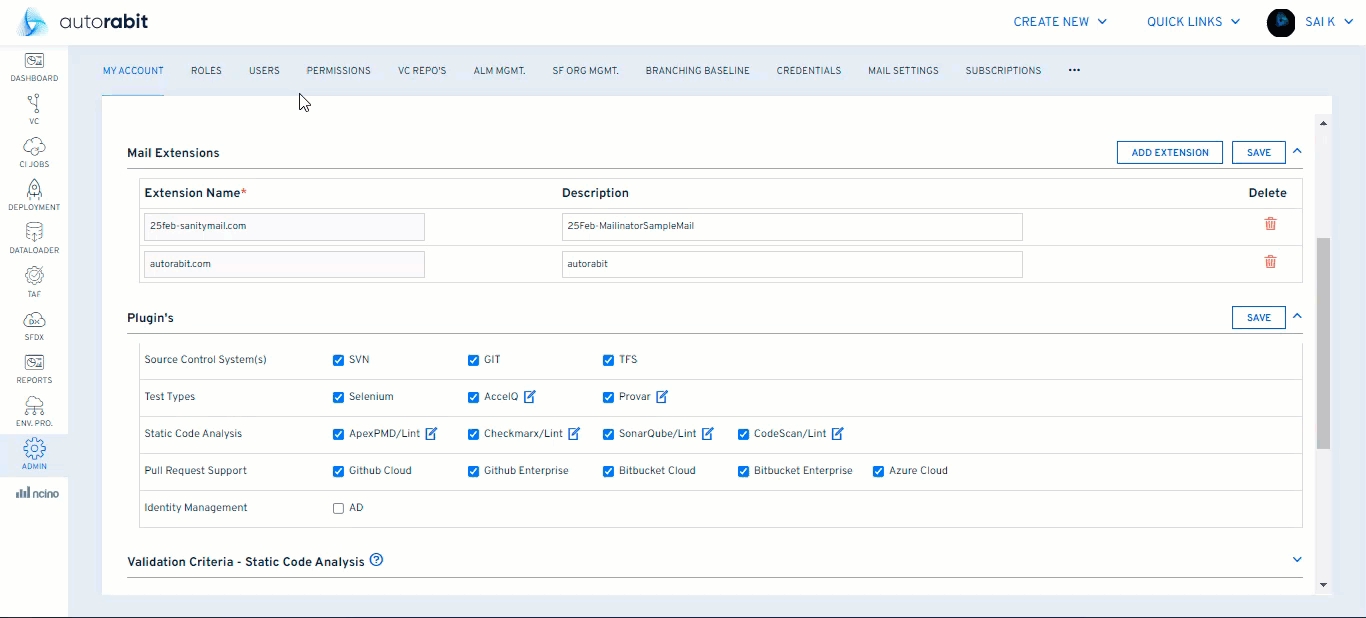This screenshot has height=618, width=1366.
Task: Expand the Quick Links dropdown
Action: click(1193, 22)
